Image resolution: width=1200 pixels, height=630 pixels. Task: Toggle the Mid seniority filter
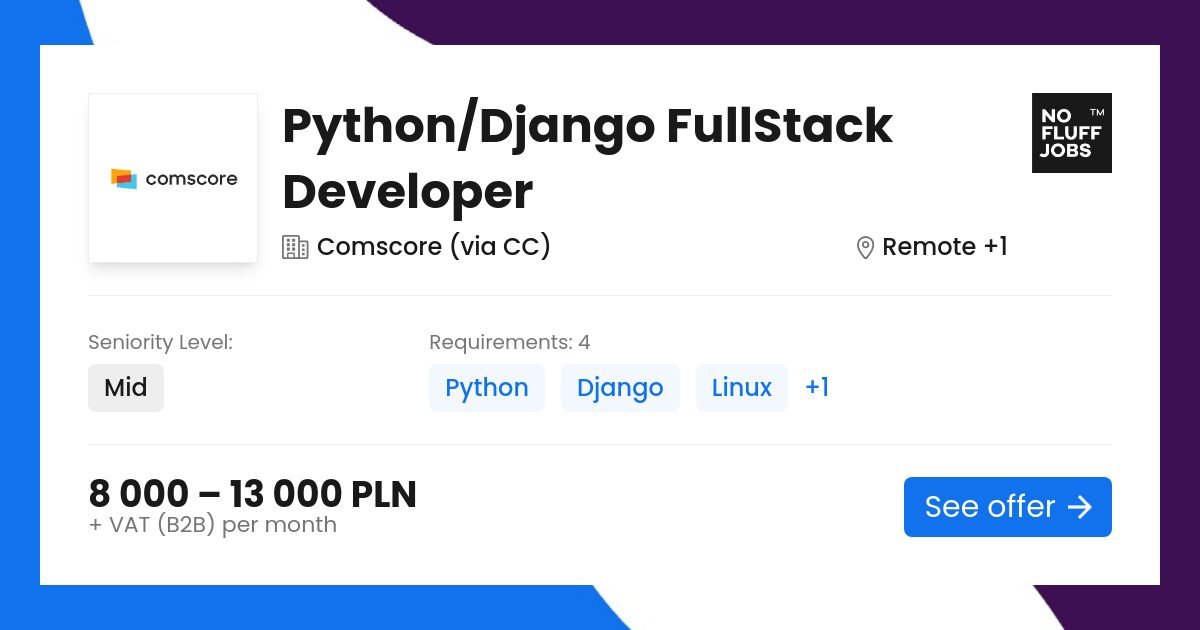click(x=126, y=387)
